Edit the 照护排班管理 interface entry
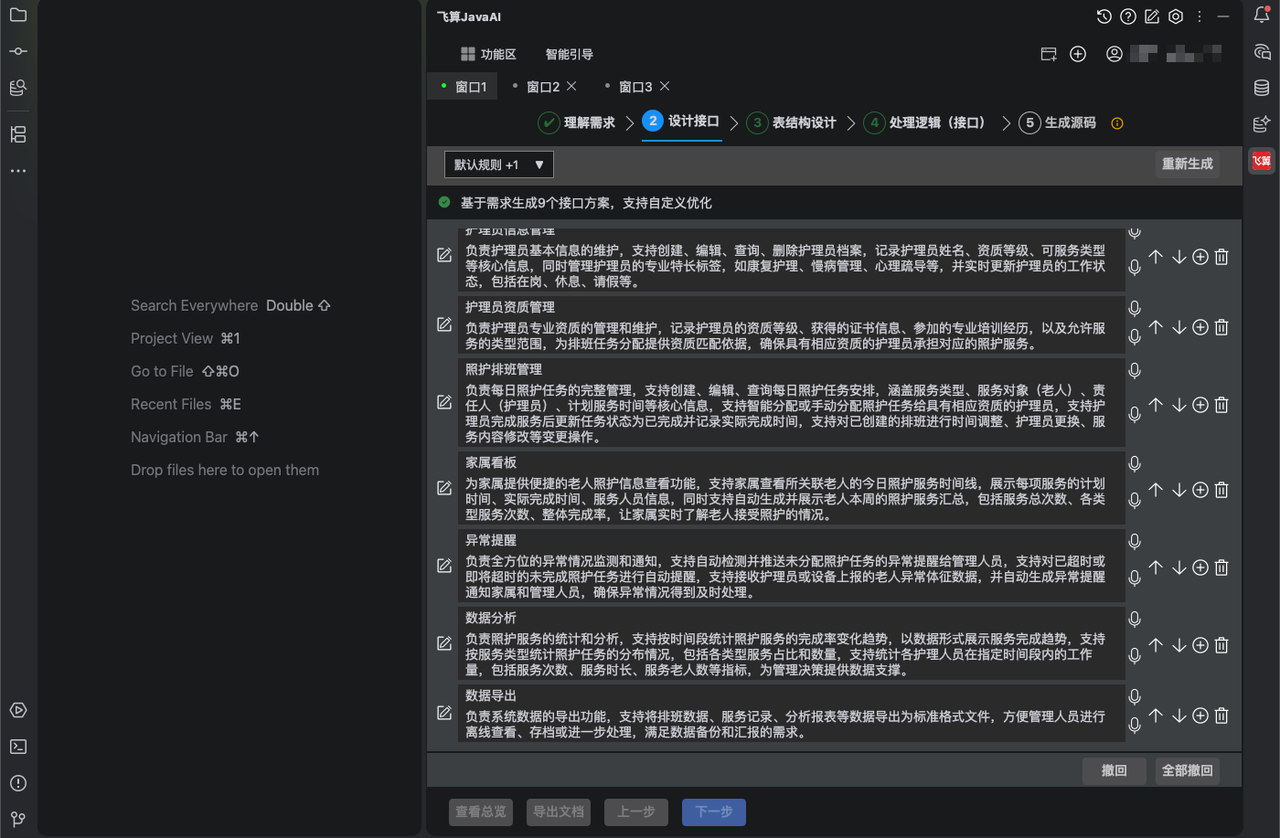1280x838 pixels. point(444,402)
